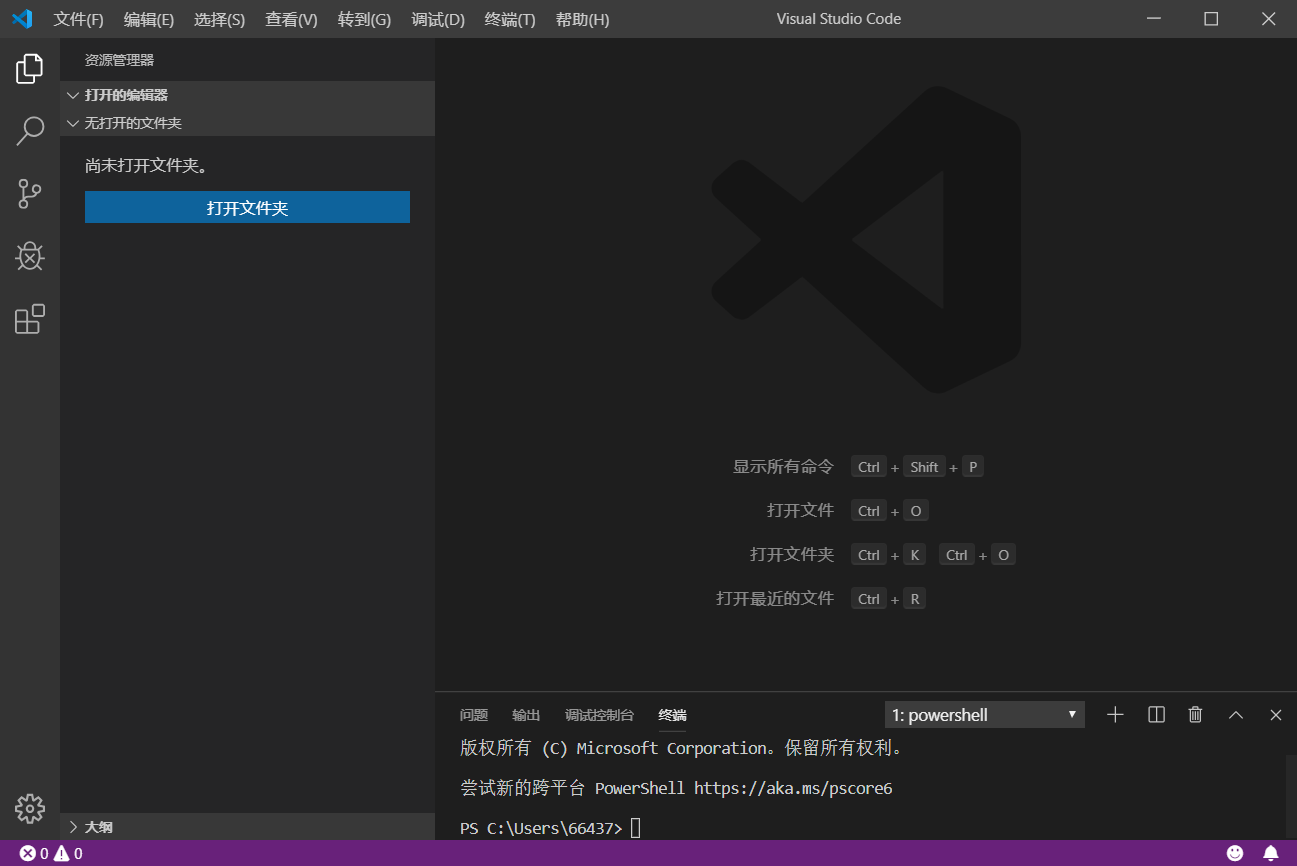The height and width of the screenshot is (866, 1297).
Task: Kill the terminal with the trash icon
Action: (1194, 714)
